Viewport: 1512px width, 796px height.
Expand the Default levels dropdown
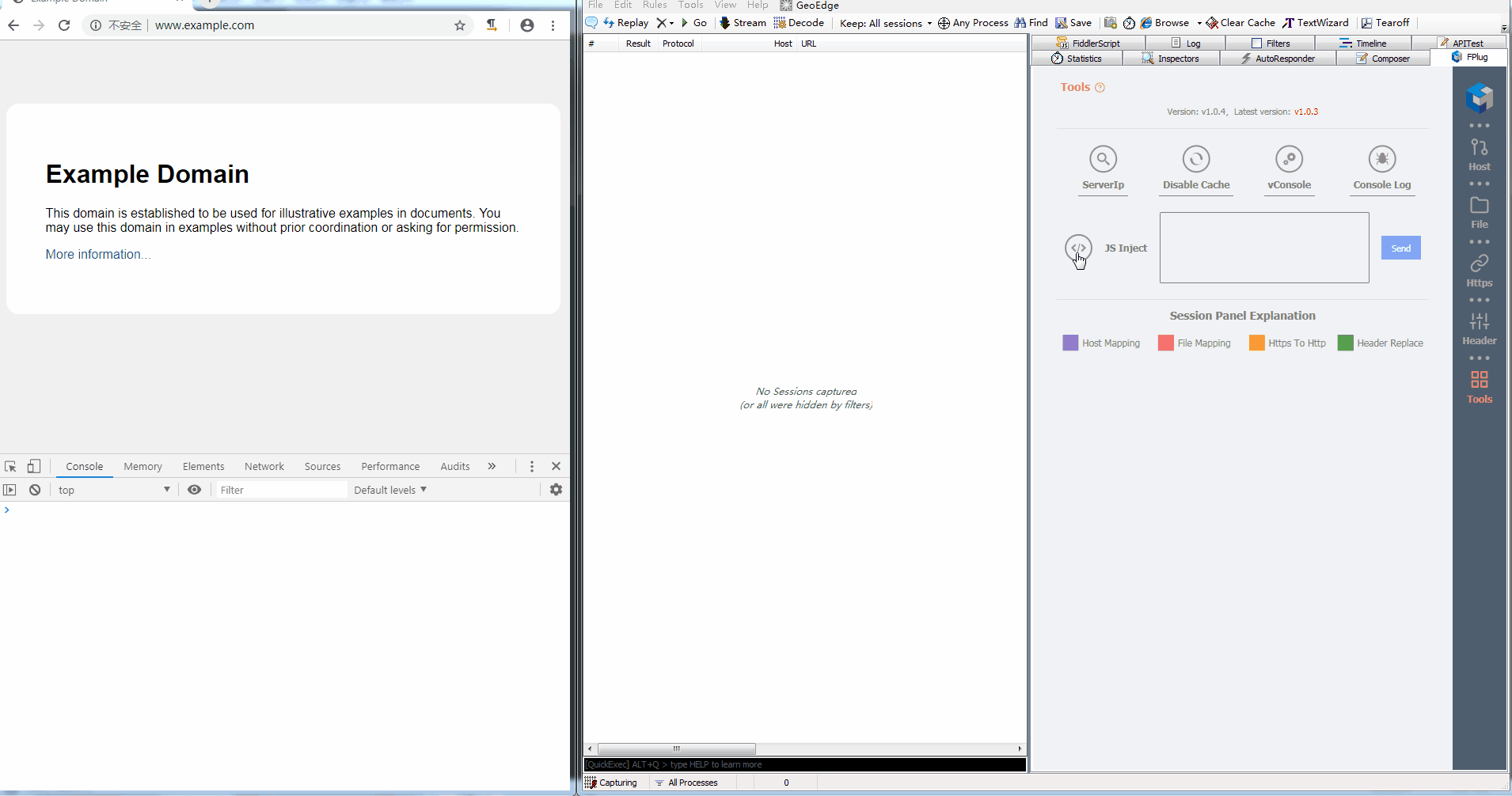(x=390, y=490)
